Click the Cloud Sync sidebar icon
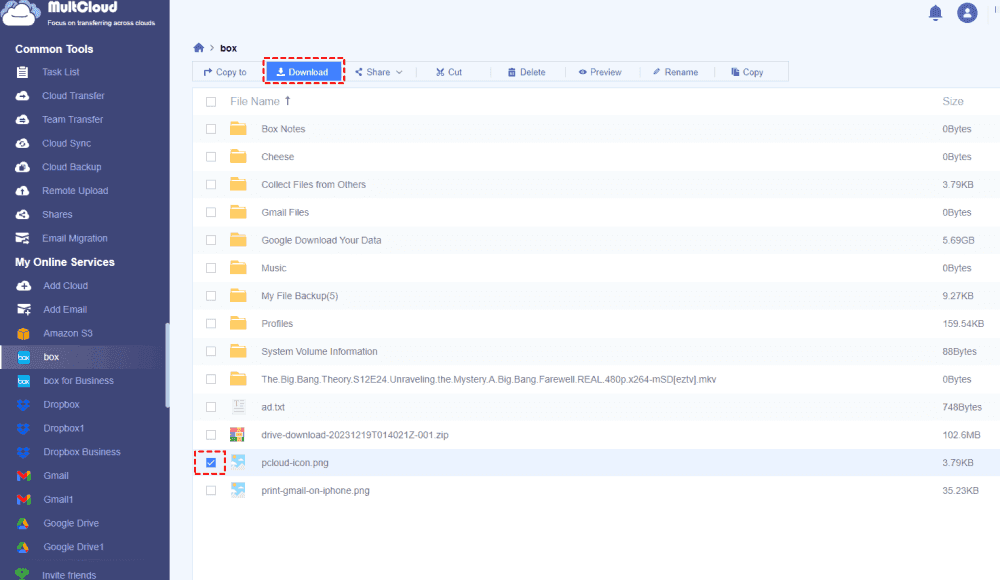 [x=22, y=144]
